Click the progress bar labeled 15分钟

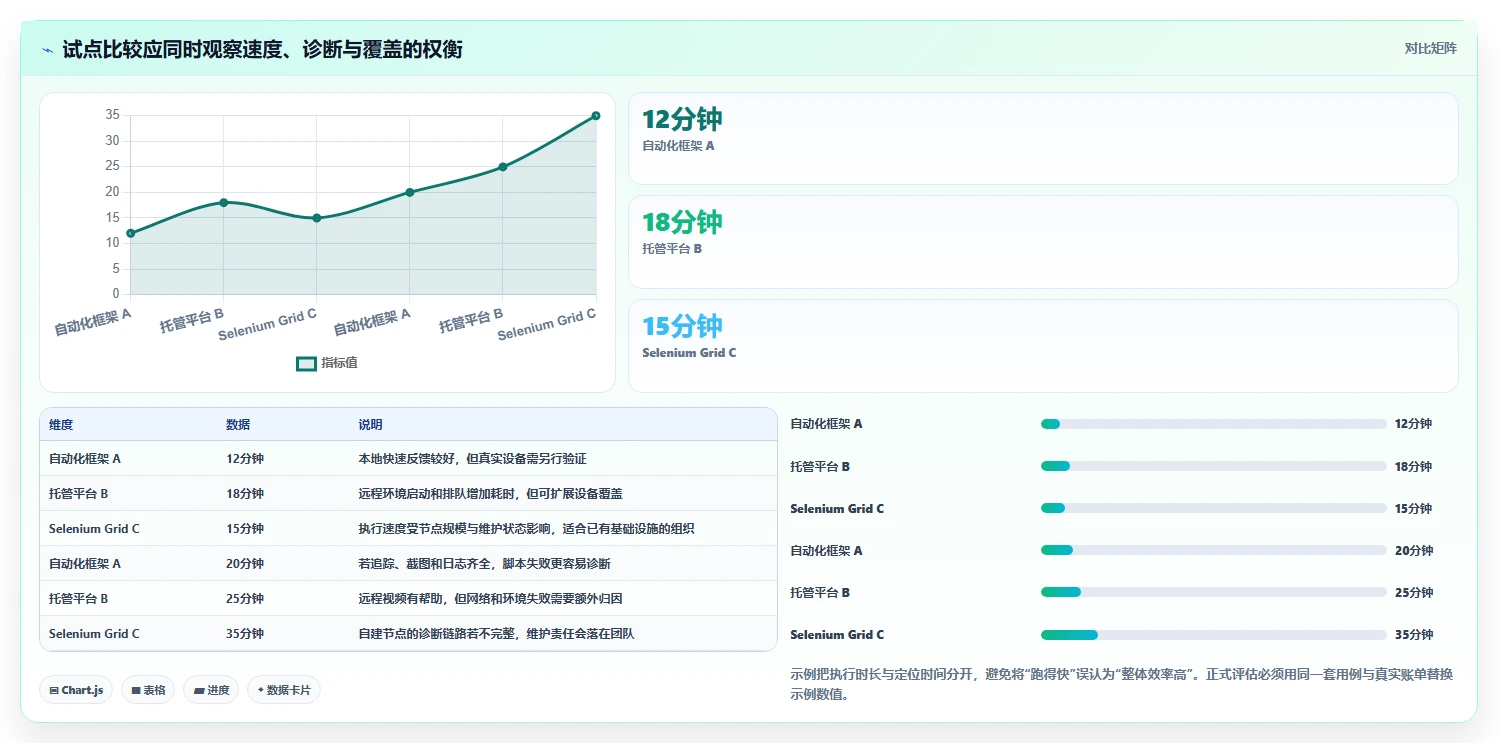1213,508
